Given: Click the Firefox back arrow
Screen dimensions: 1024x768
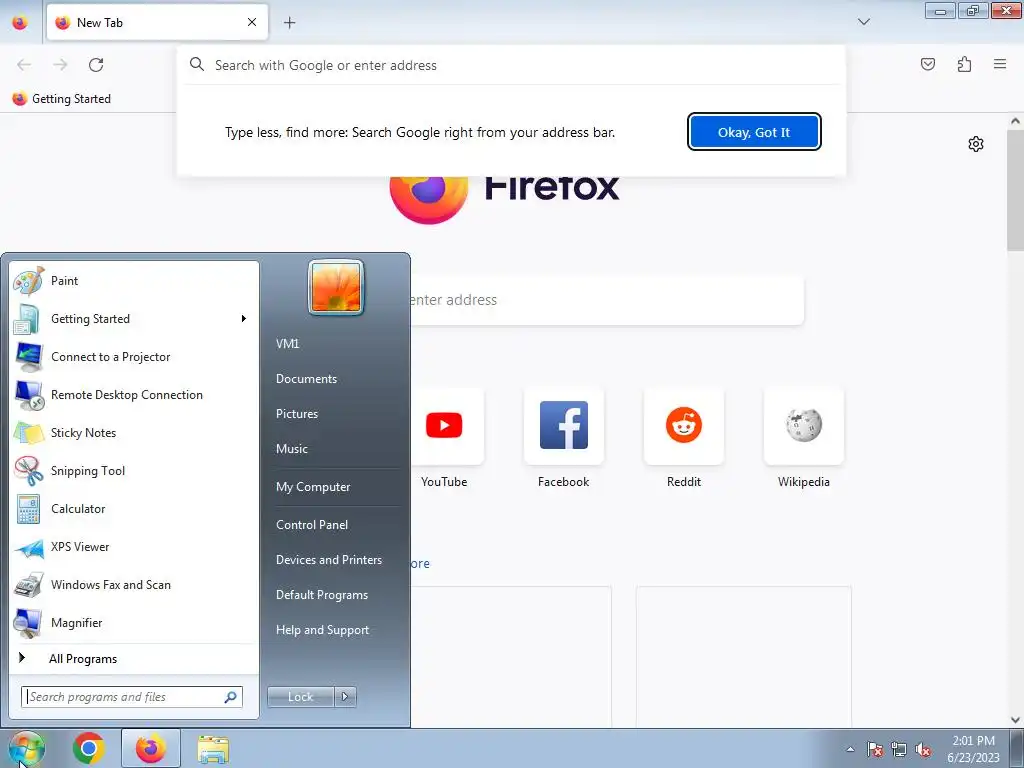Looking at the screenshot, I should pos(24,65).
